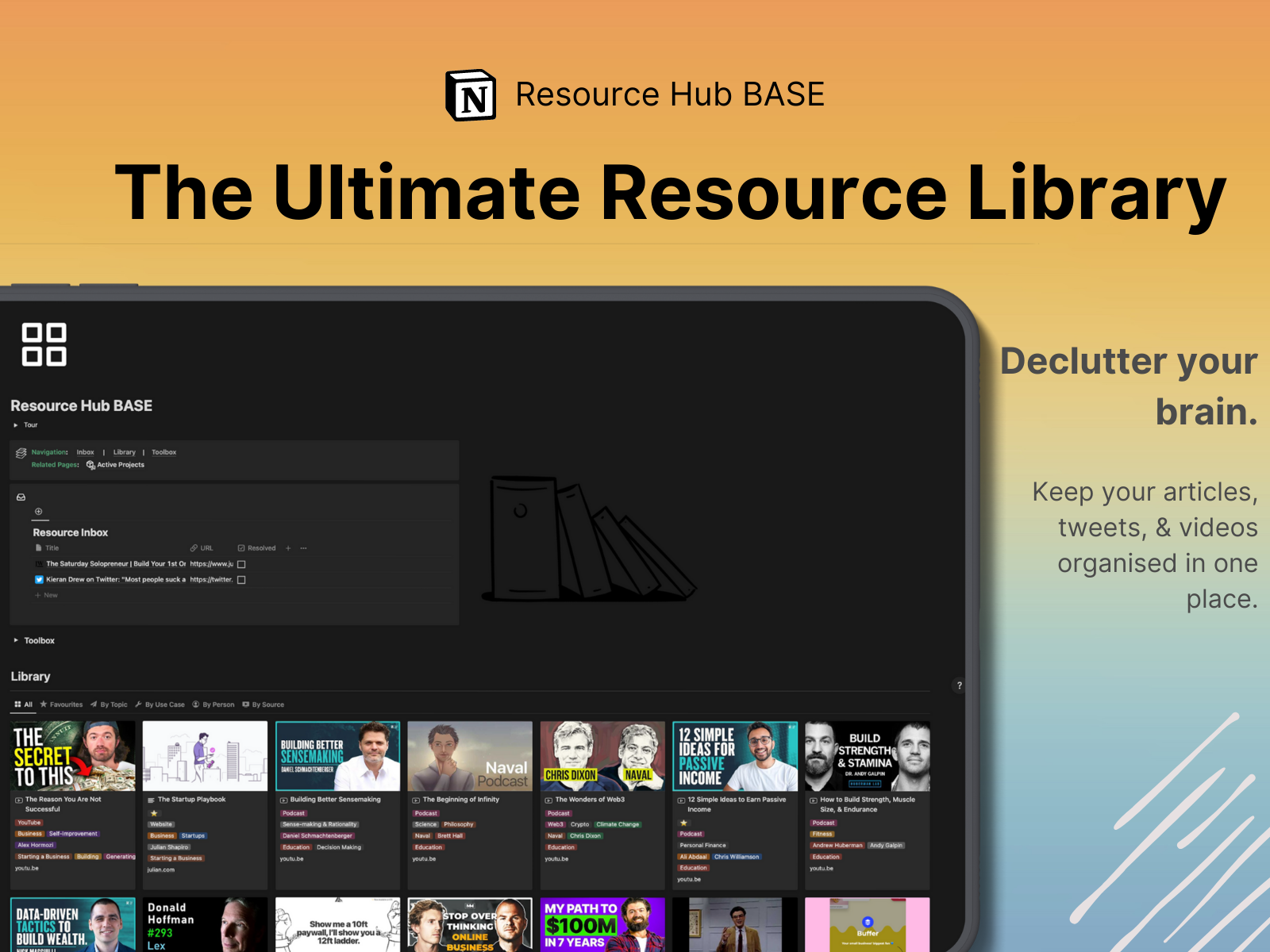Open the Wonders of Web3 card thumbnail
The image size is (1270, 952).
pyautogui.click(x=602, y=756)
